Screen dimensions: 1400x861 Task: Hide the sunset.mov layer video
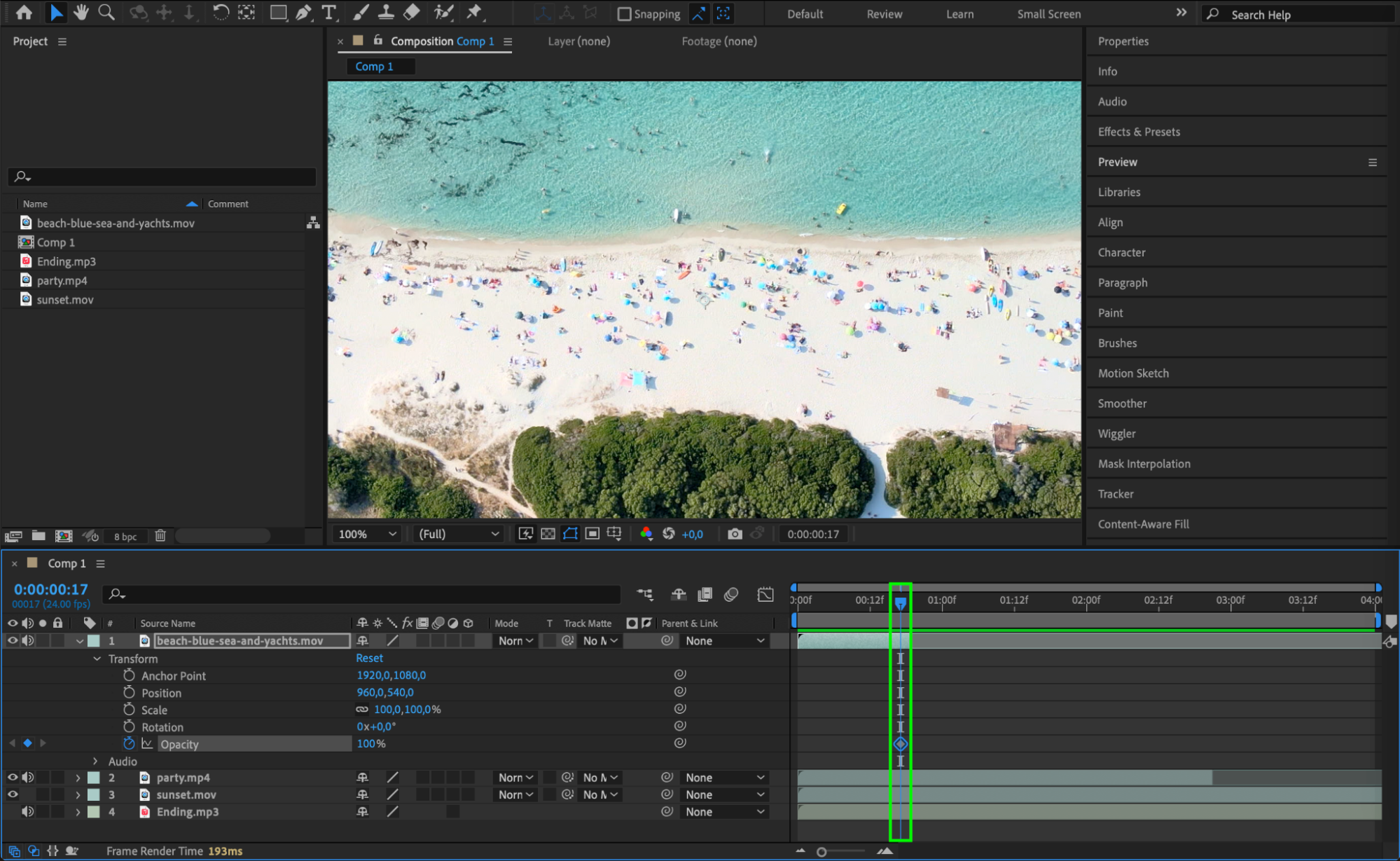pyautogui.click(x=13, y=794)
